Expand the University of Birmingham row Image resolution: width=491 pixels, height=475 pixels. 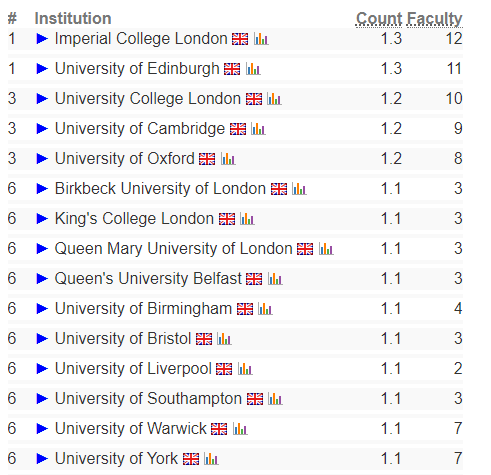tap(42, 309)
